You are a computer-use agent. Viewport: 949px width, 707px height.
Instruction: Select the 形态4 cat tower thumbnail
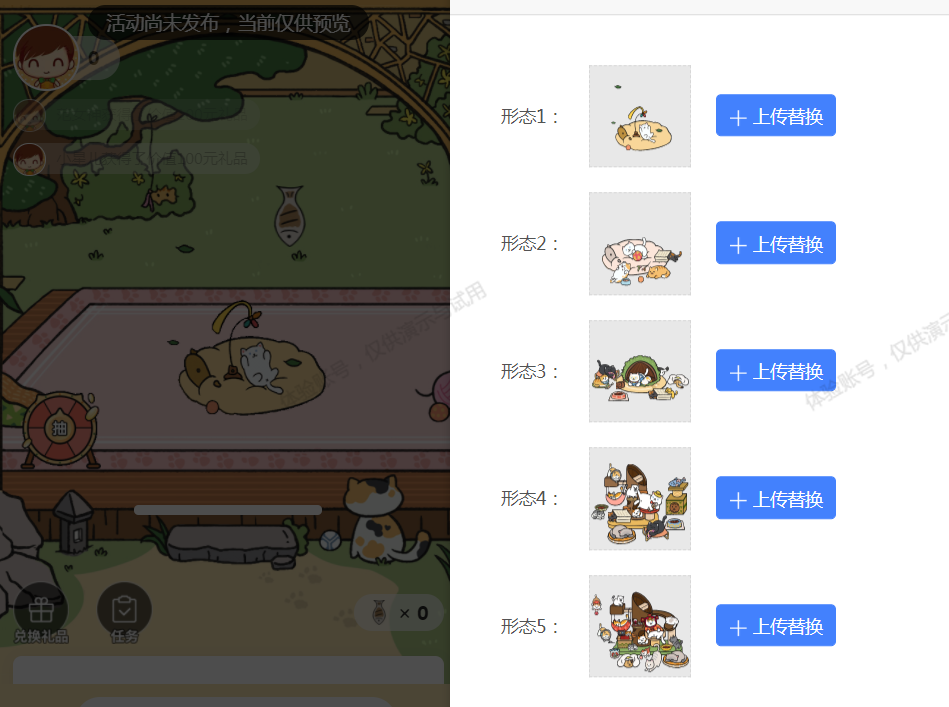[x=640, y=499]
